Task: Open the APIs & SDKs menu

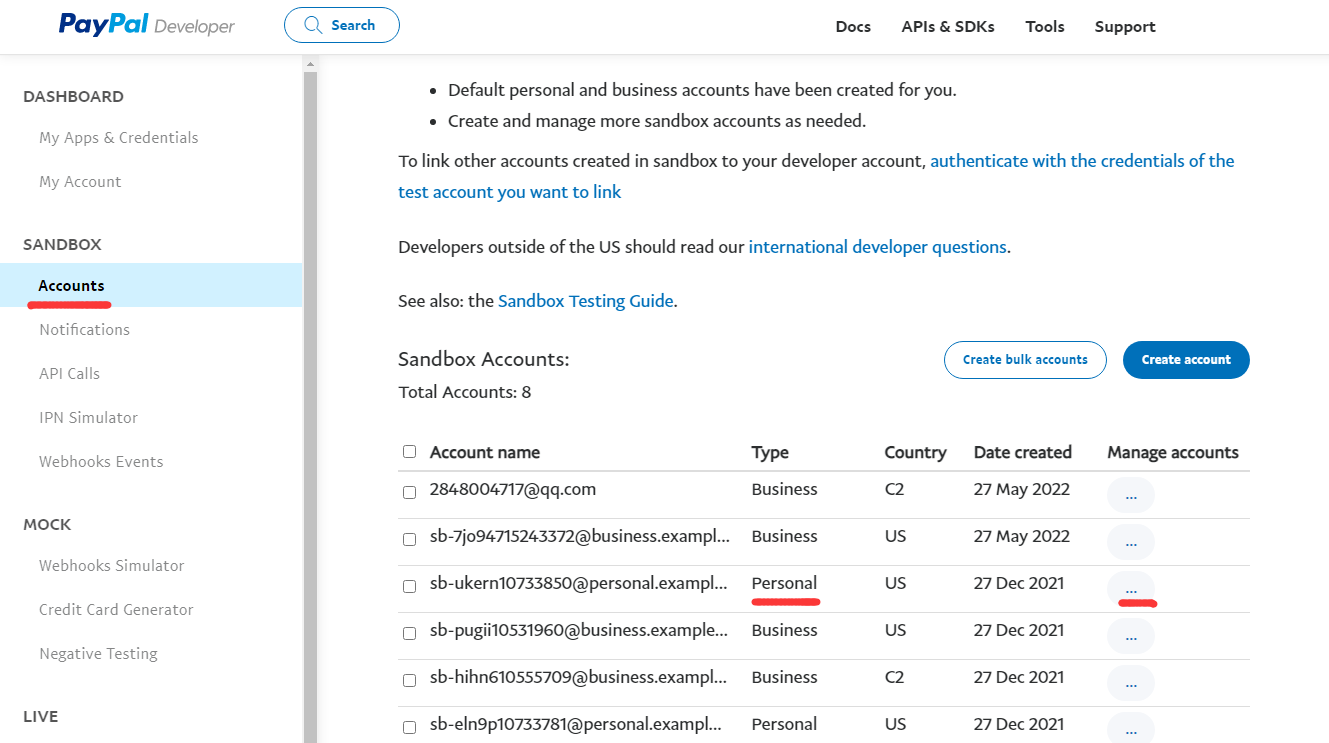Action: tap(947, 27)
